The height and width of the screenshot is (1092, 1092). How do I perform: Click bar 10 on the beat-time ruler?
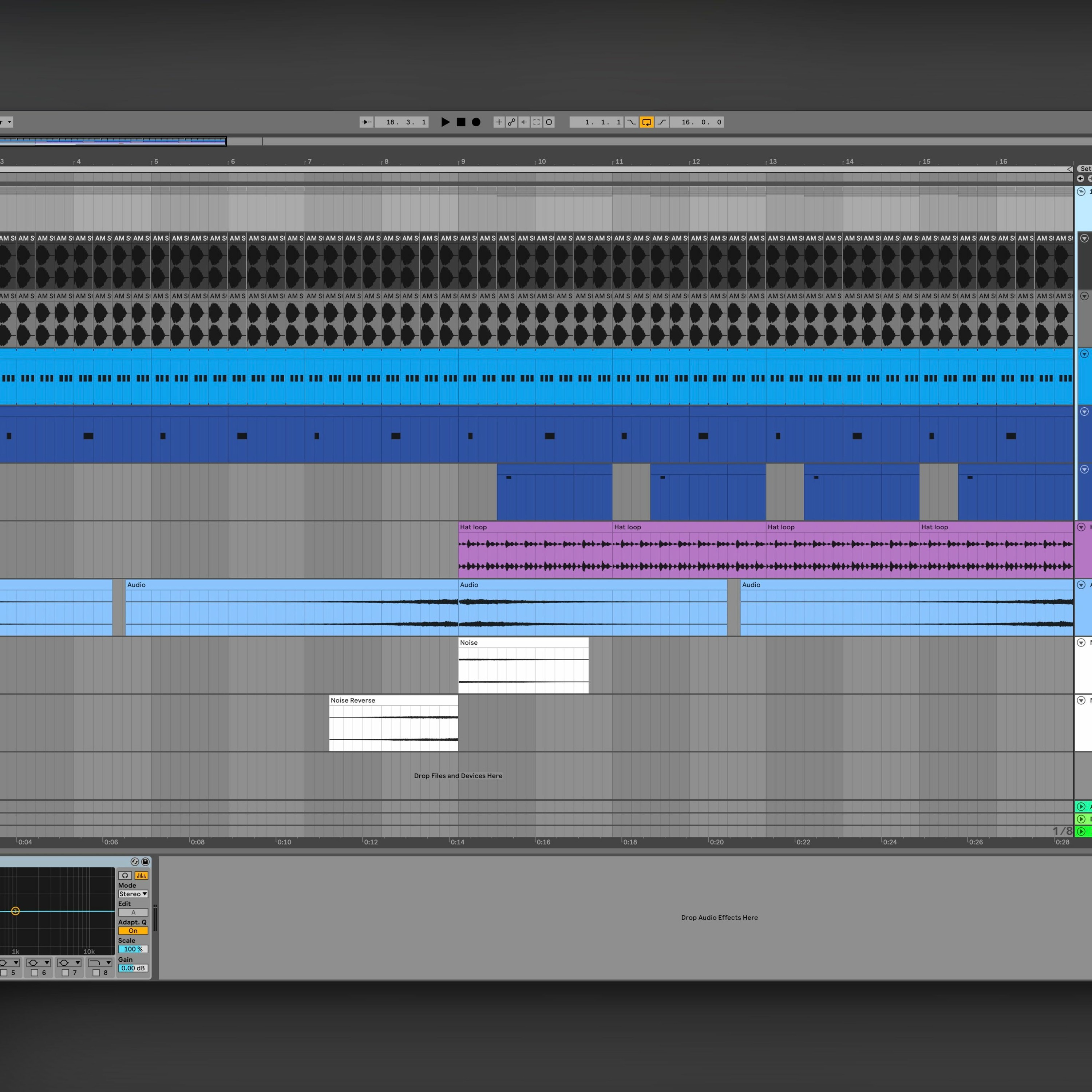tap(542, 162)
